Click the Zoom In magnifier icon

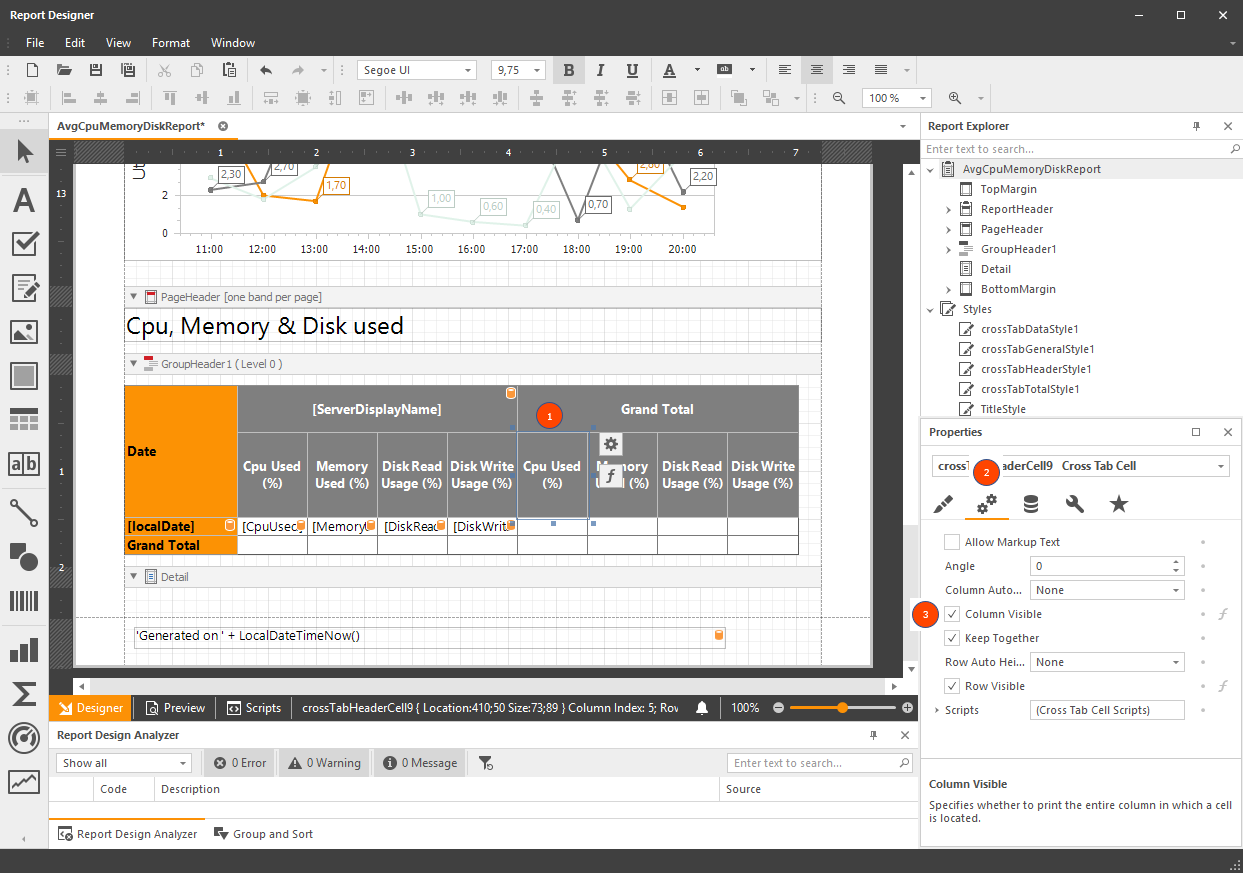coord(955,98)
